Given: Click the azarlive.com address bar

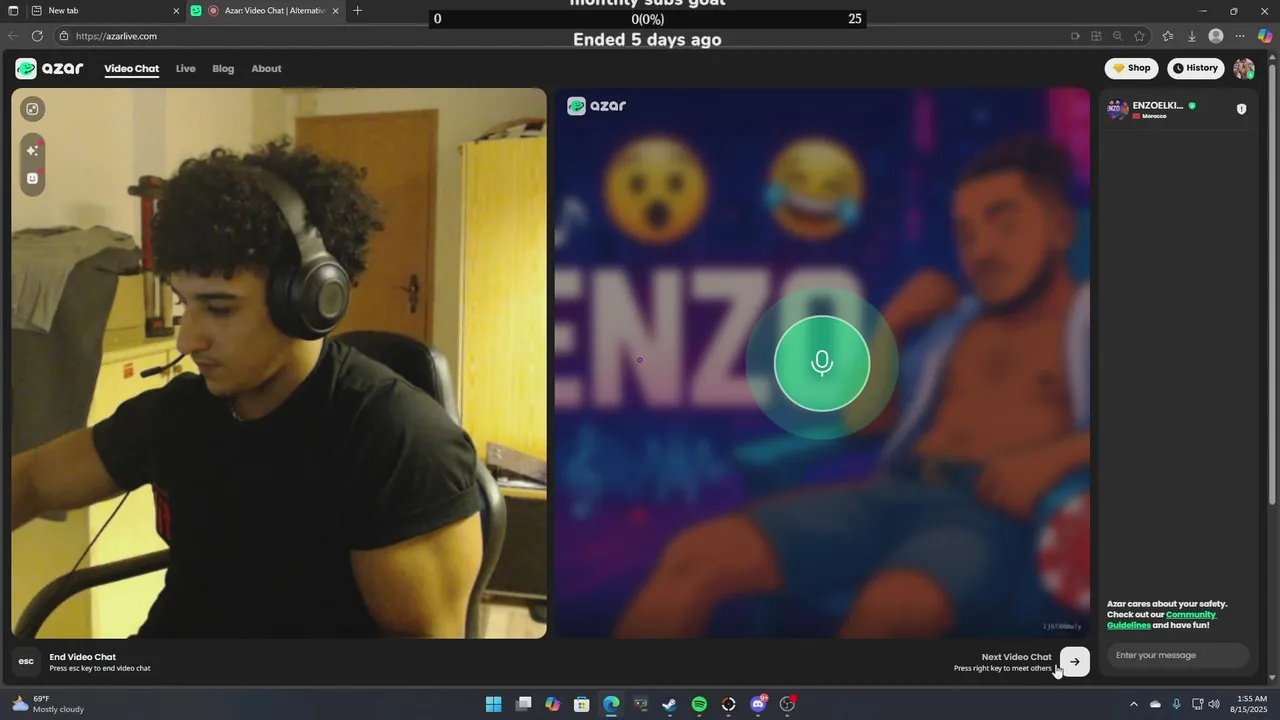Looking at the screenshot, I should [560, 36].
